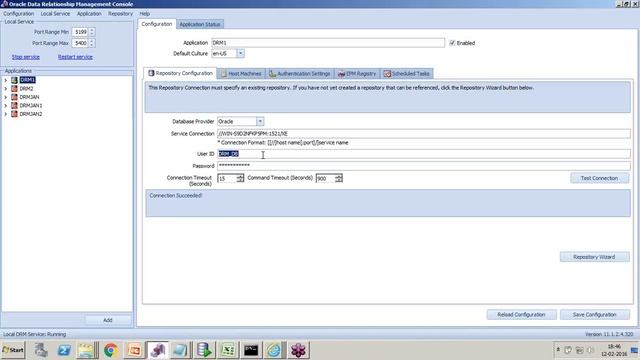Open the Command Prompt taskbar icon
The width and height of the screenshot is (640, 360).
(x=251, y=350)
